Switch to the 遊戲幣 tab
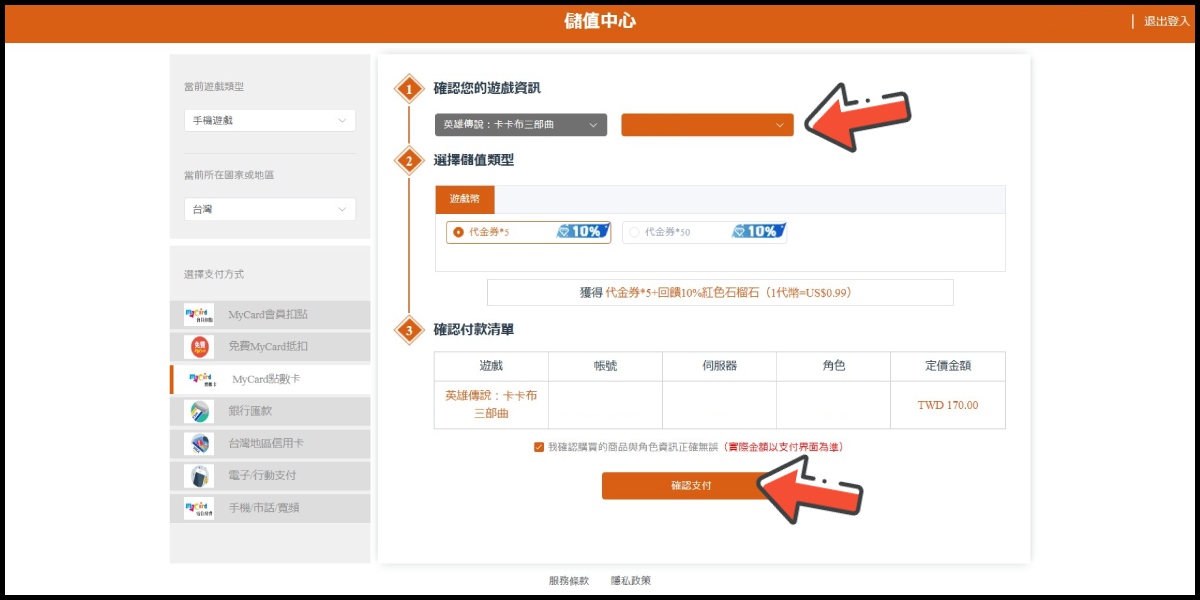The width and height of the screenshot is (1200, 600). pyautogui.click(x=465, y=199)
